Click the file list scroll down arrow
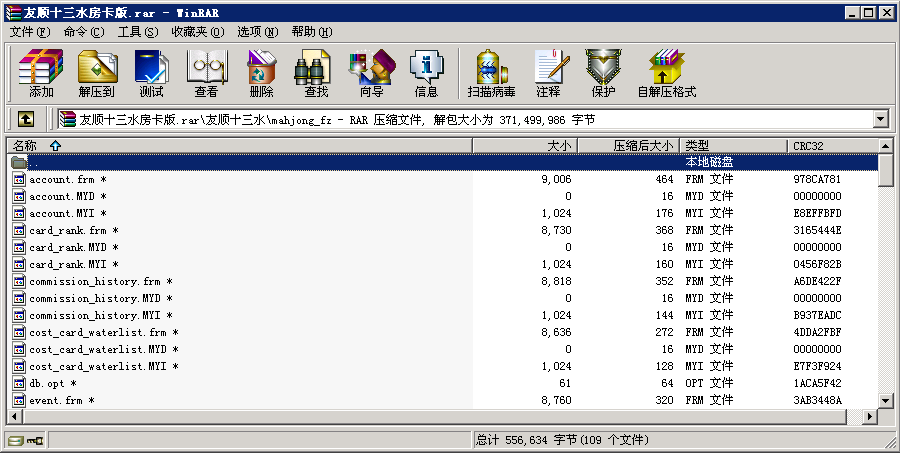 [x=886, y=401]
